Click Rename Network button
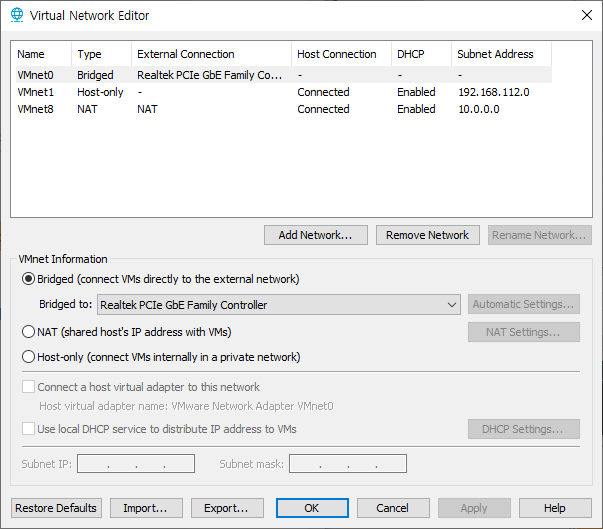This screenshot has height=529, width=603. [540, 235]
